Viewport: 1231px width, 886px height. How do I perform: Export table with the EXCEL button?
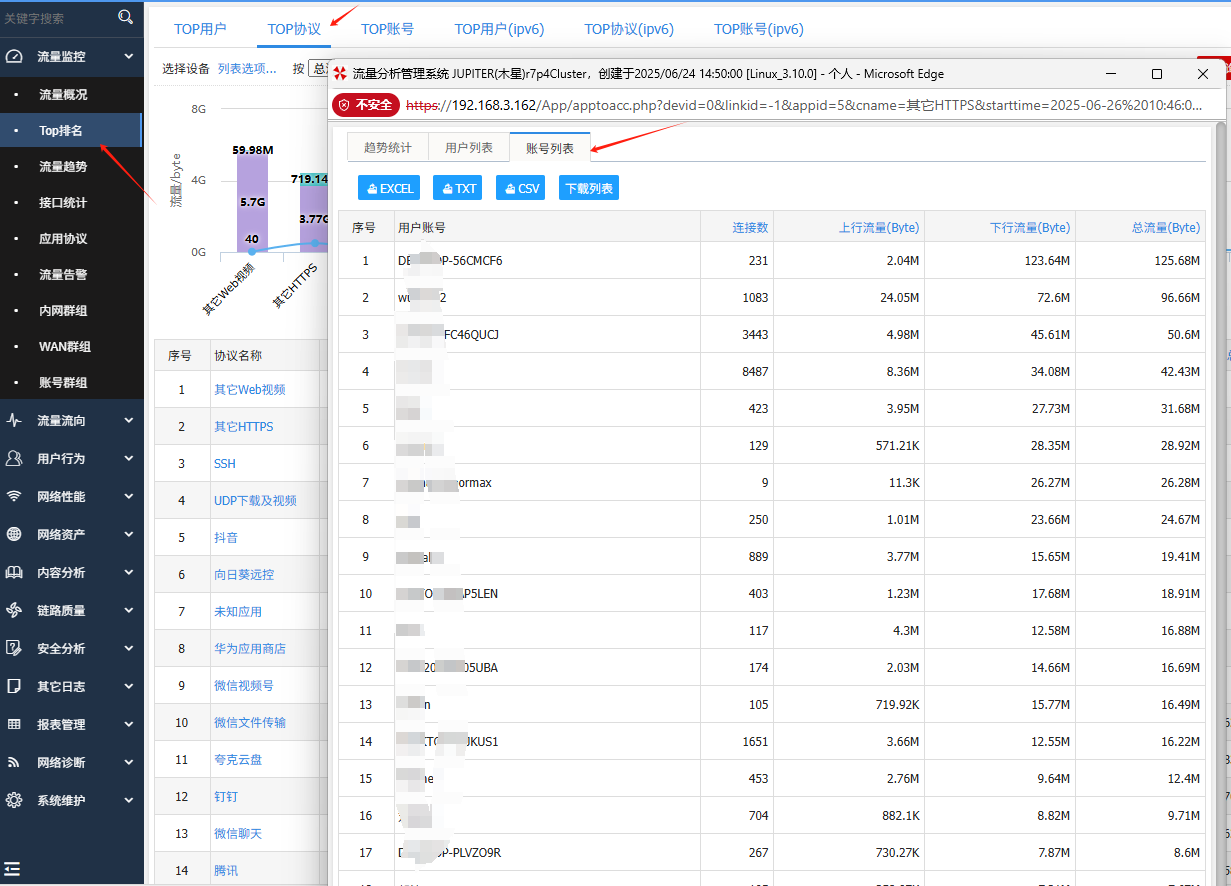coord(390,188)
